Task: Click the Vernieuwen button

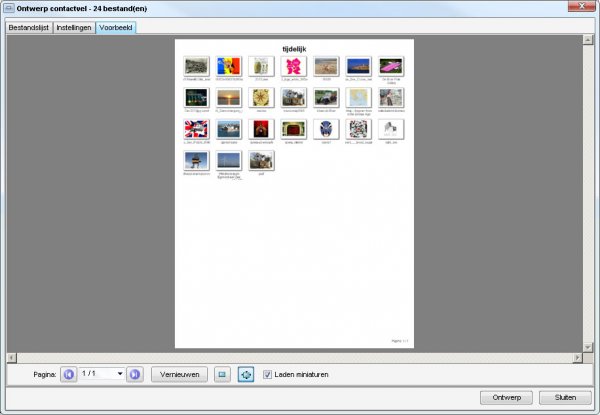Action: [x=179, y=374]
